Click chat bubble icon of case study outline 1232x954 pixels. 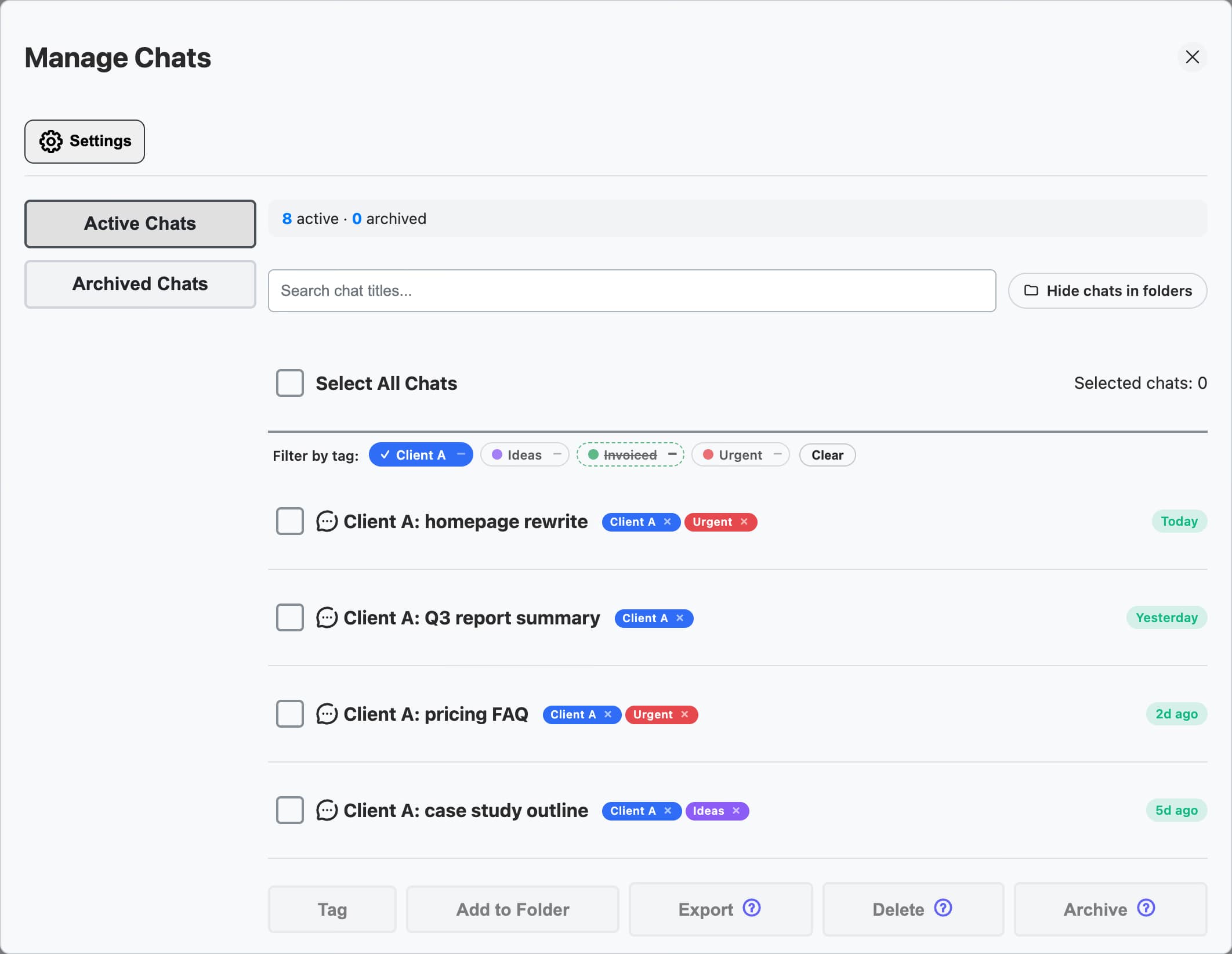click(x=327, y=810)
